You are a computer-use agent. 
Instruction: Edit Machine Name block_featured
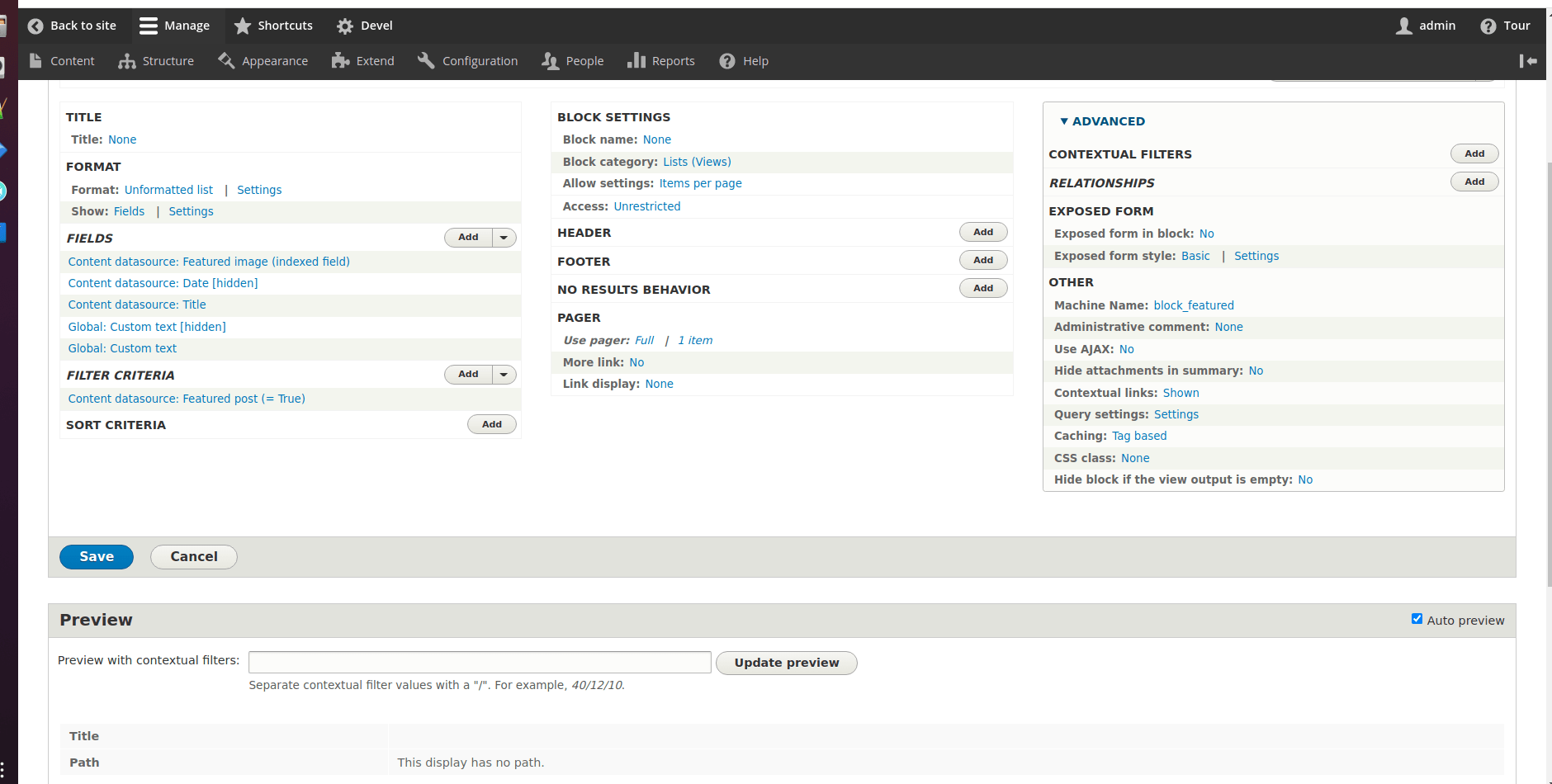(1194, 305)
